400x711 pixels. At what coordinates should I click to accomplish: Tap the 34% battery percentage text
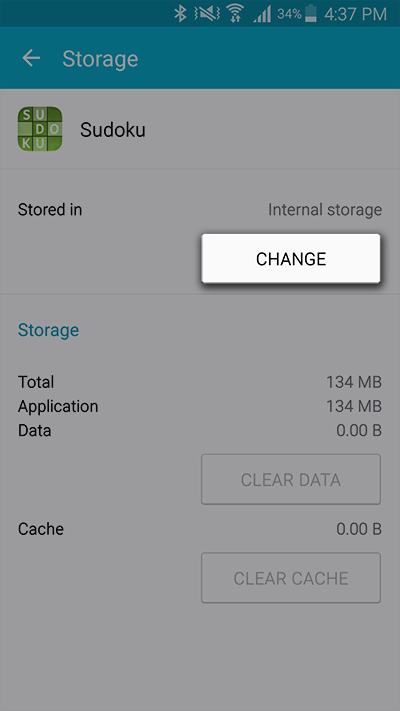(x=289, y=14)
